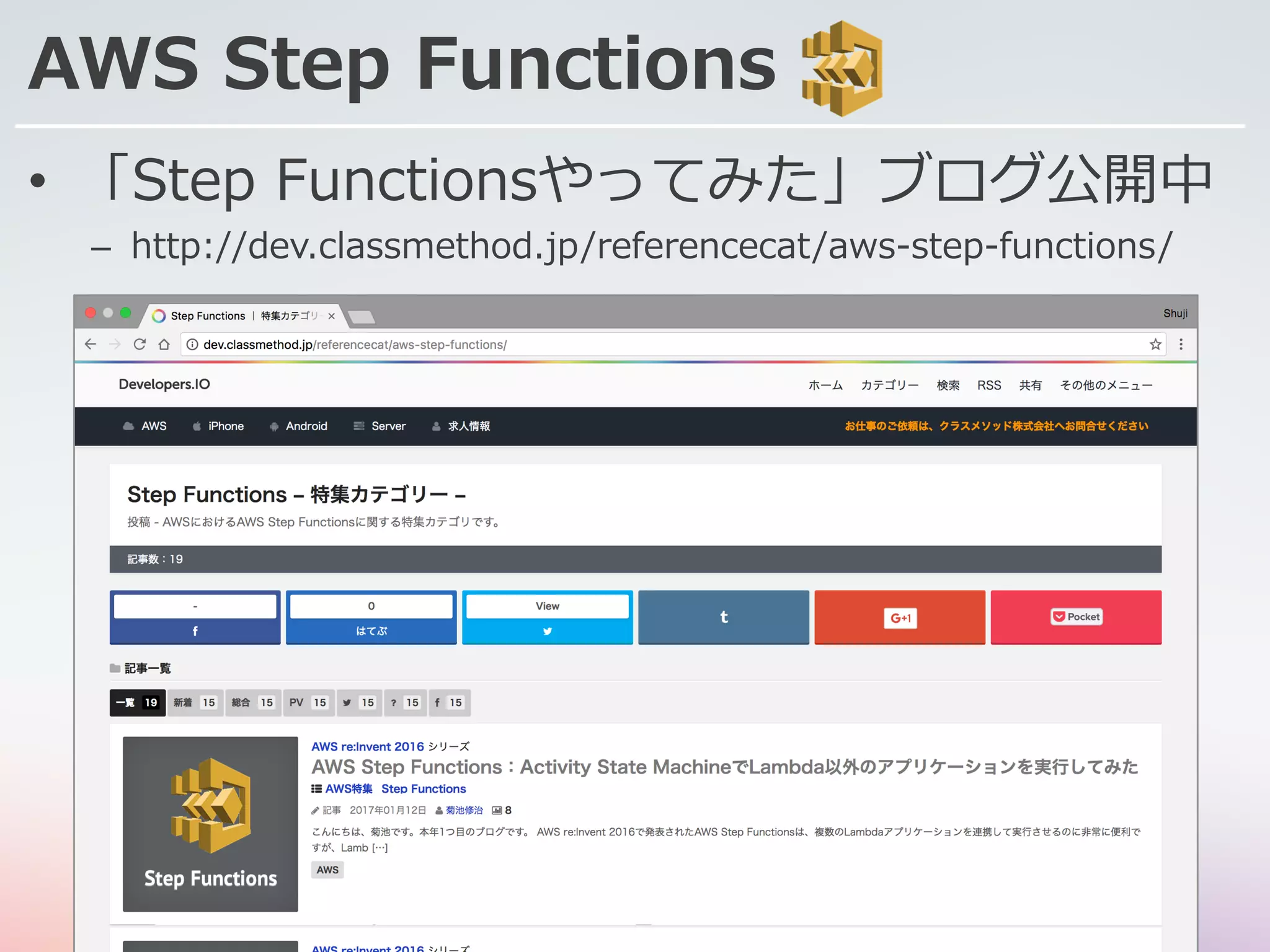Viewport: 1270px width, 952px height.
Task: Open Chrome three-dot menu
Action: 1181,344
